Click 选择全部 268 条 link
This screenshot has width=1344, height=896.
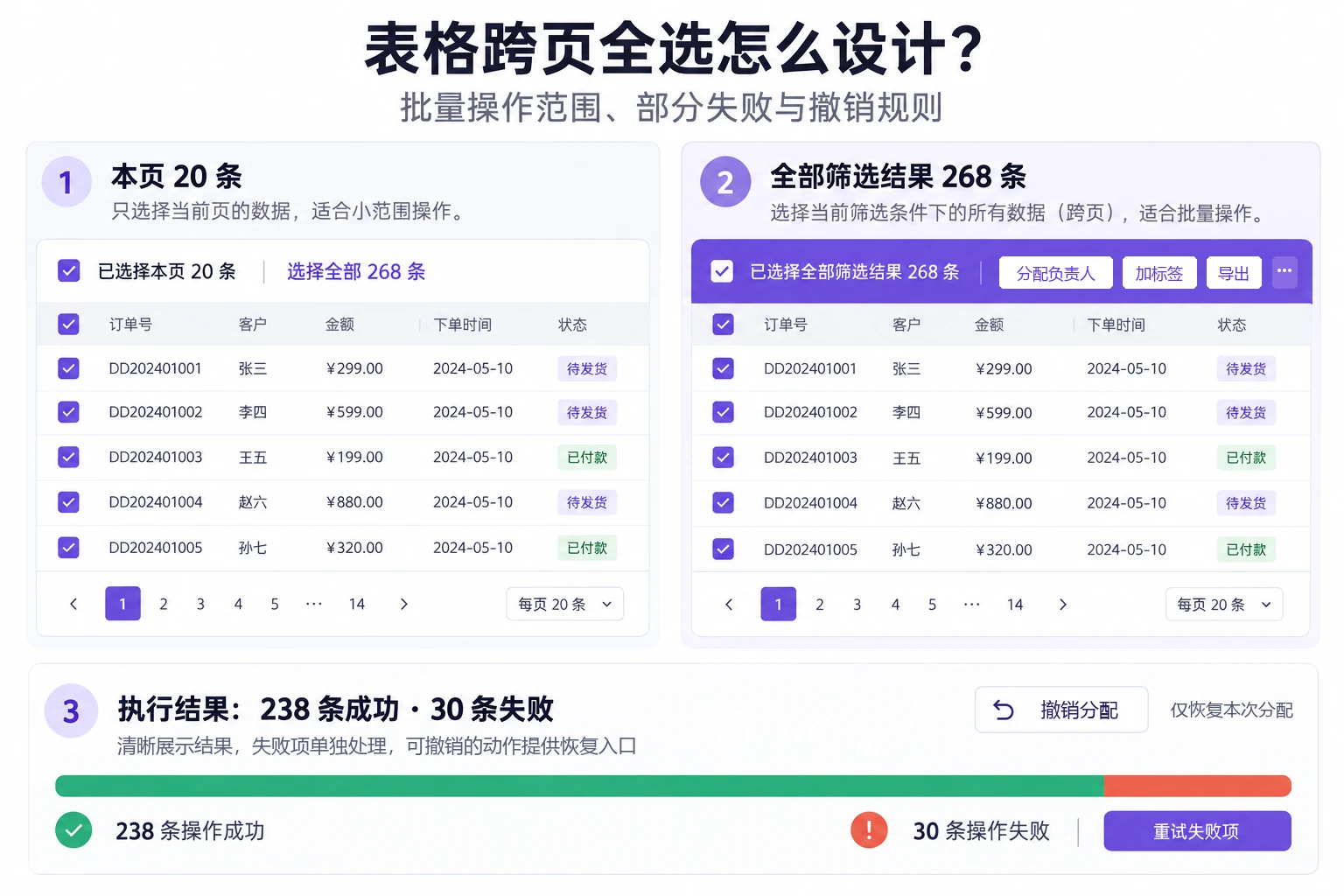356,271
